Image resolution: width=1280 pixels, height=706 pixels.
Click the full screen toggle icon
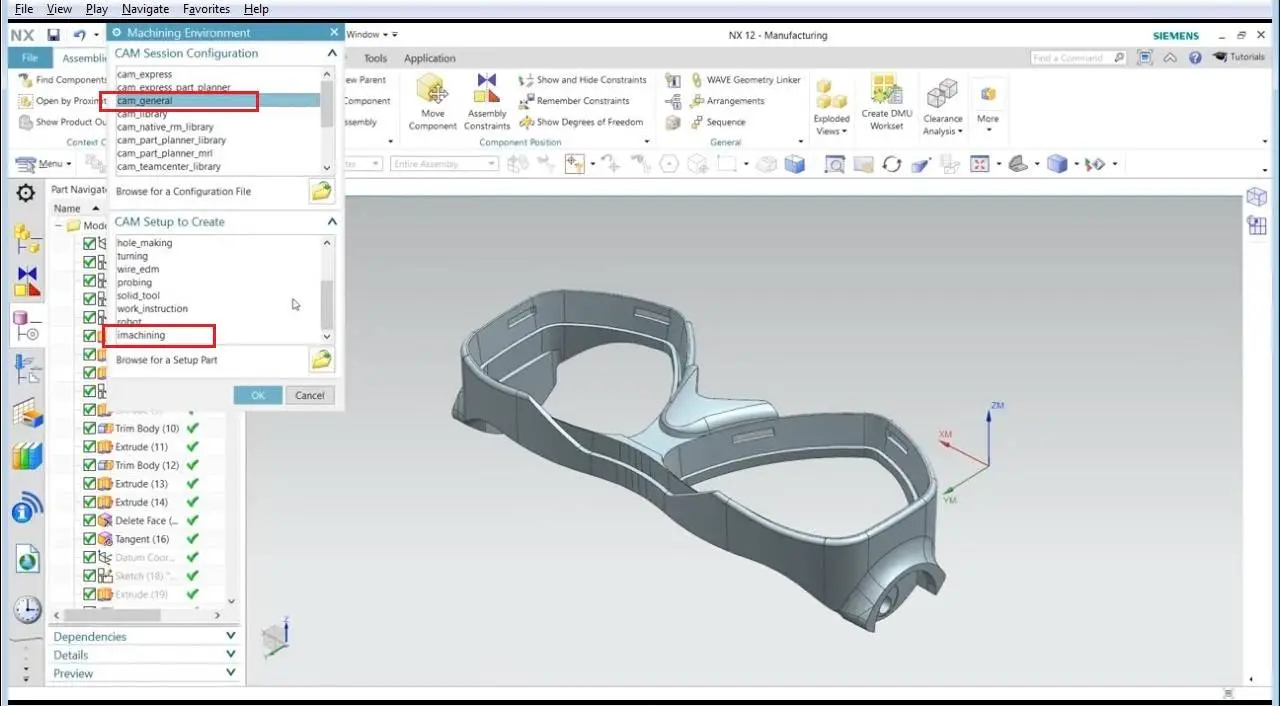coord(1145,58)
